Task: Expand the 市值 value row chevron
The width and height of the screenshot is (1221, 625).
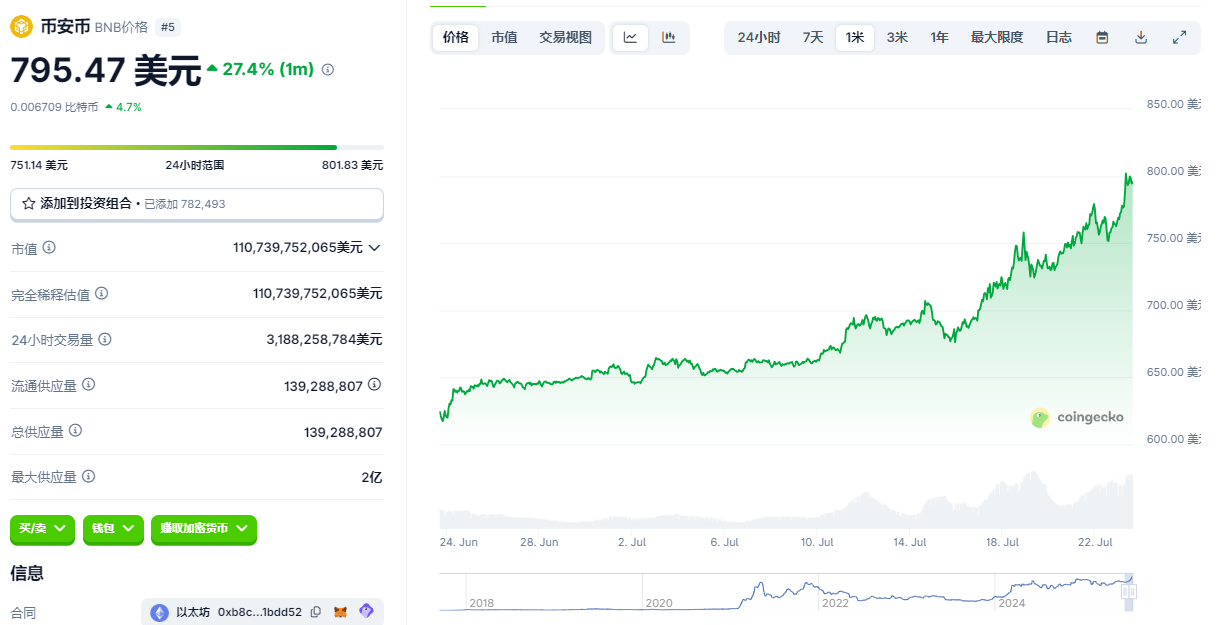Action: coord(375,248)
